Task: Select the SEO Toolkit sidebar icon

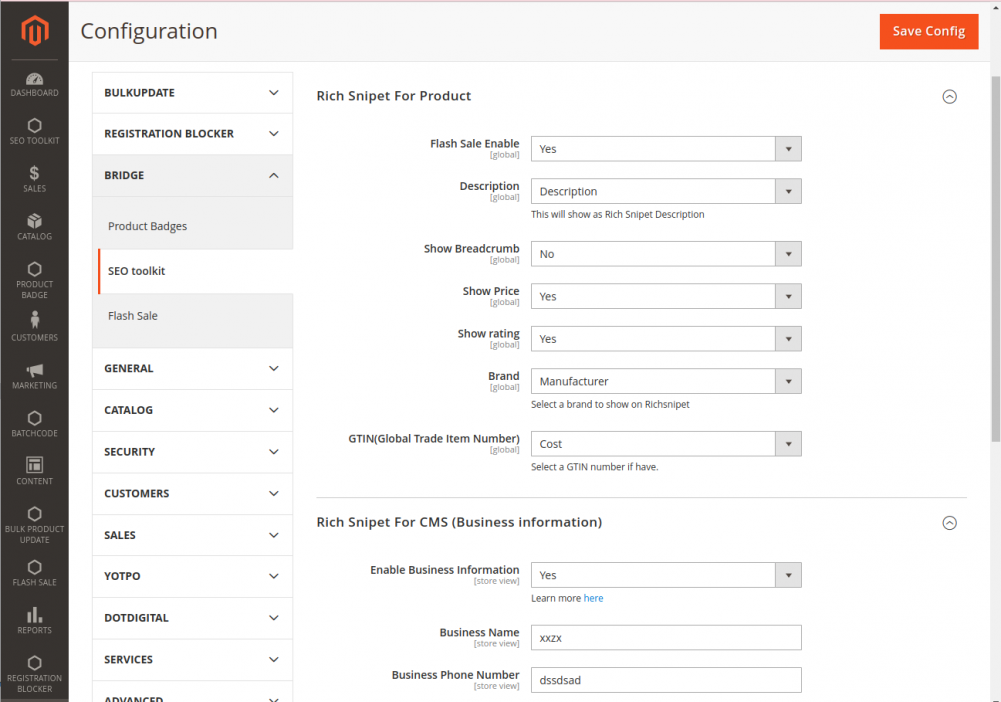Action: tap(34, 130)
